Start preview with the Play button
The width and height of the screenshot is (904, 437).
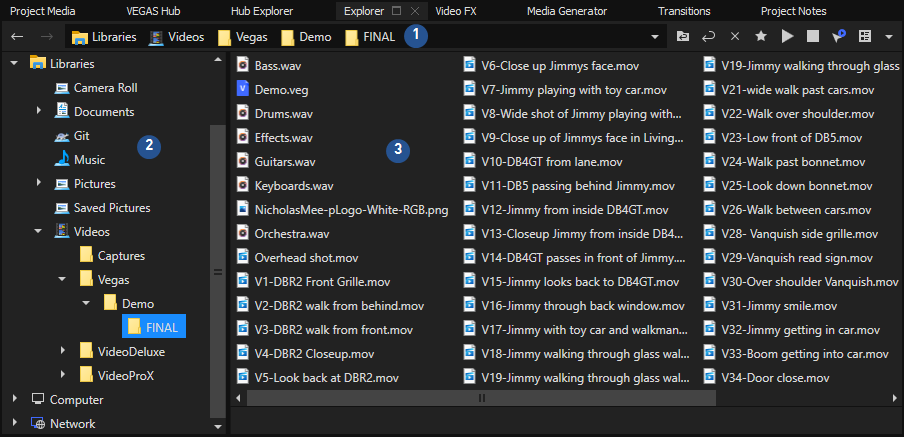[787, 36]
